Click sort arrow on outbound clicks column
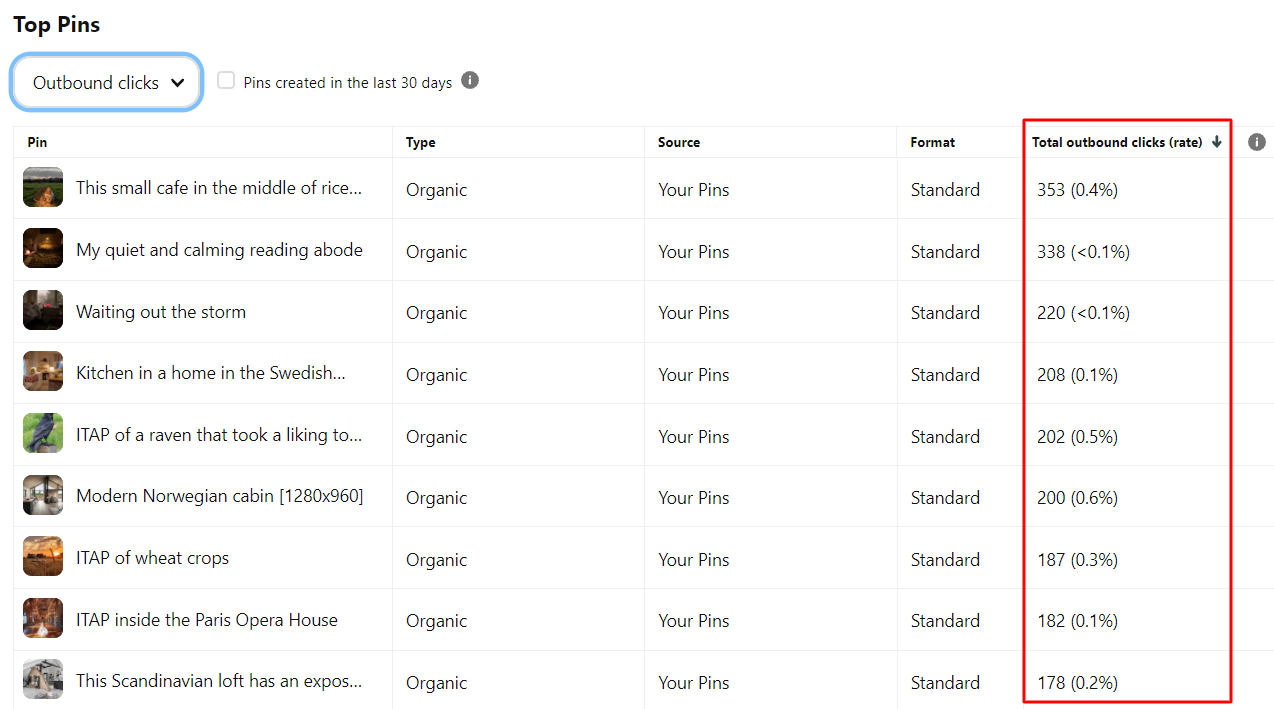 (x=1217, y=142)
